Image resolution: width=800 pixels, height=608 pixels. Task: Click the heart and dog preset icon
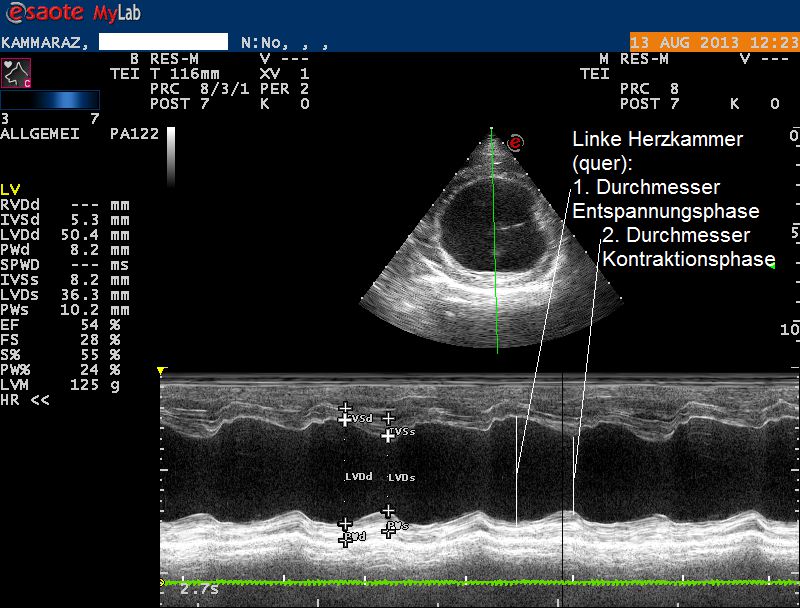17,73
